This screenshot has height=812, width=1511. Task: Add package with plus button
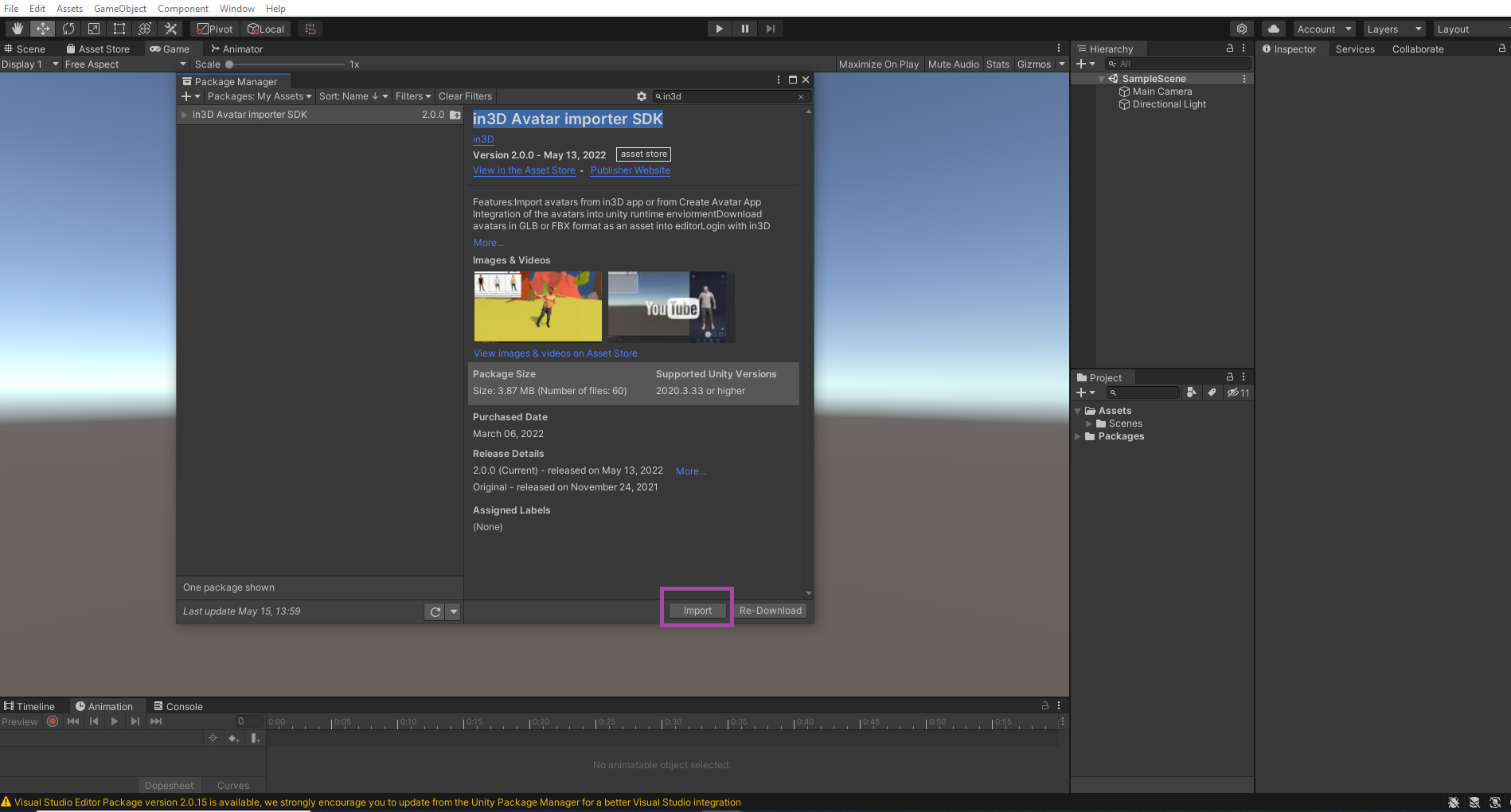click(x=190, y=96)
